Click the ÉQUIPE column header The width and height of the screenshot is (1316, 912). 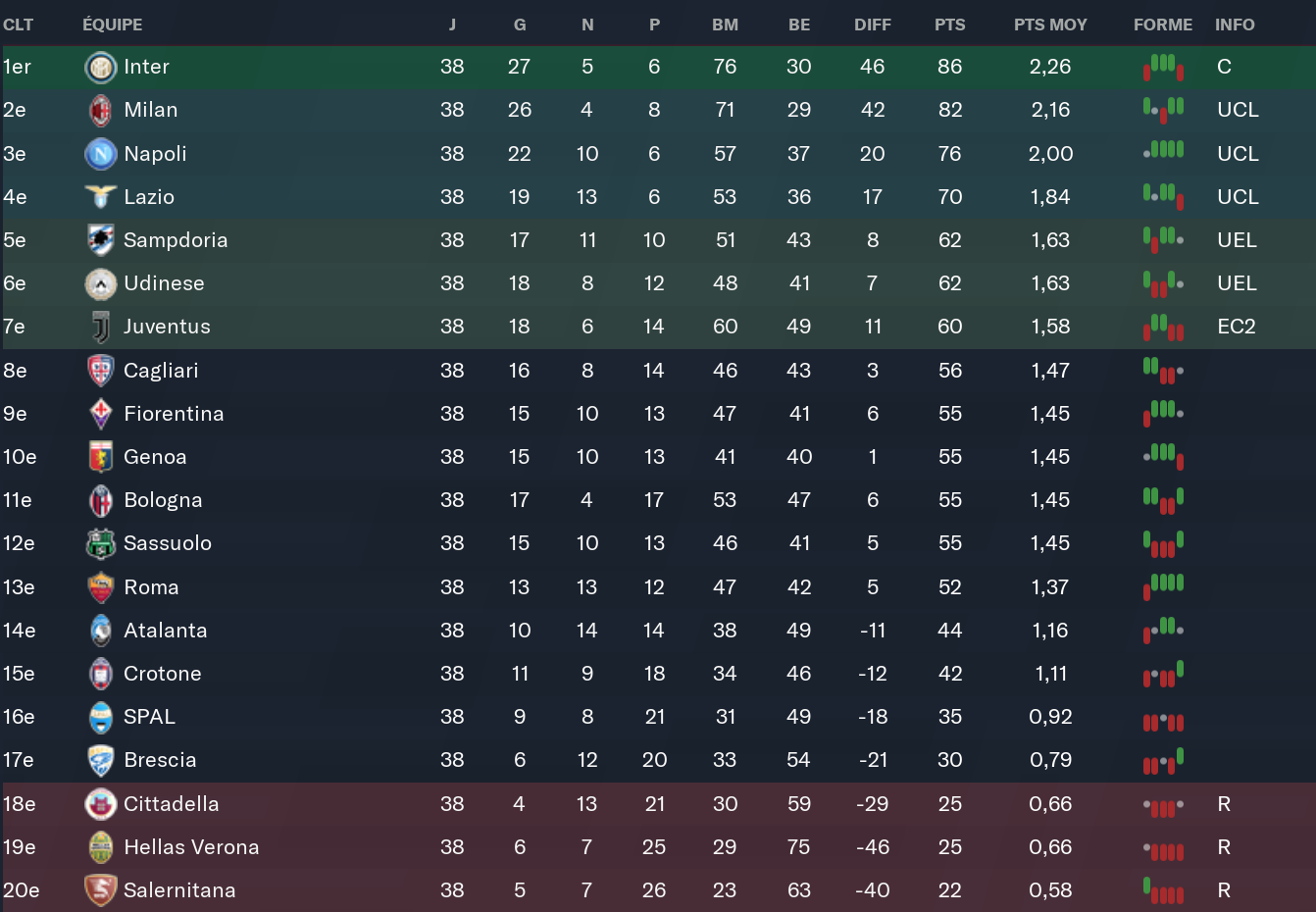(x=112, y=25)
